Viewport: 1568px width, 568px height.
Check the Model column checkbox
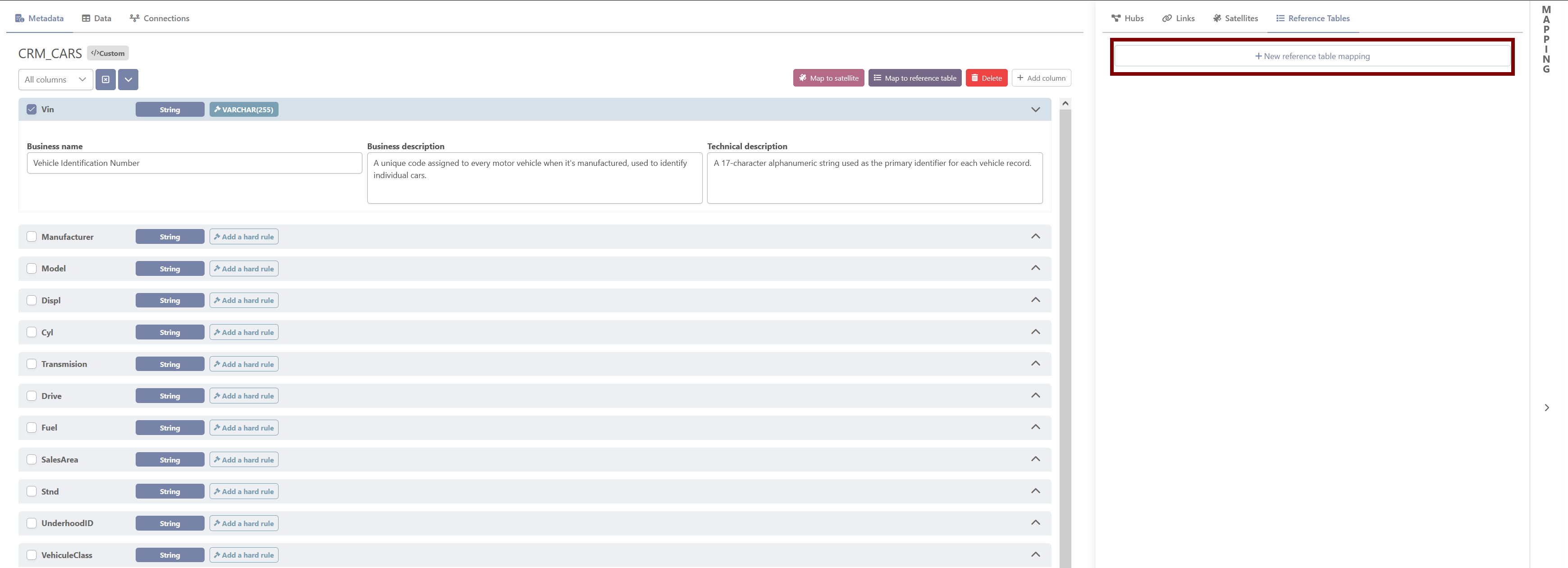[32, 269]
